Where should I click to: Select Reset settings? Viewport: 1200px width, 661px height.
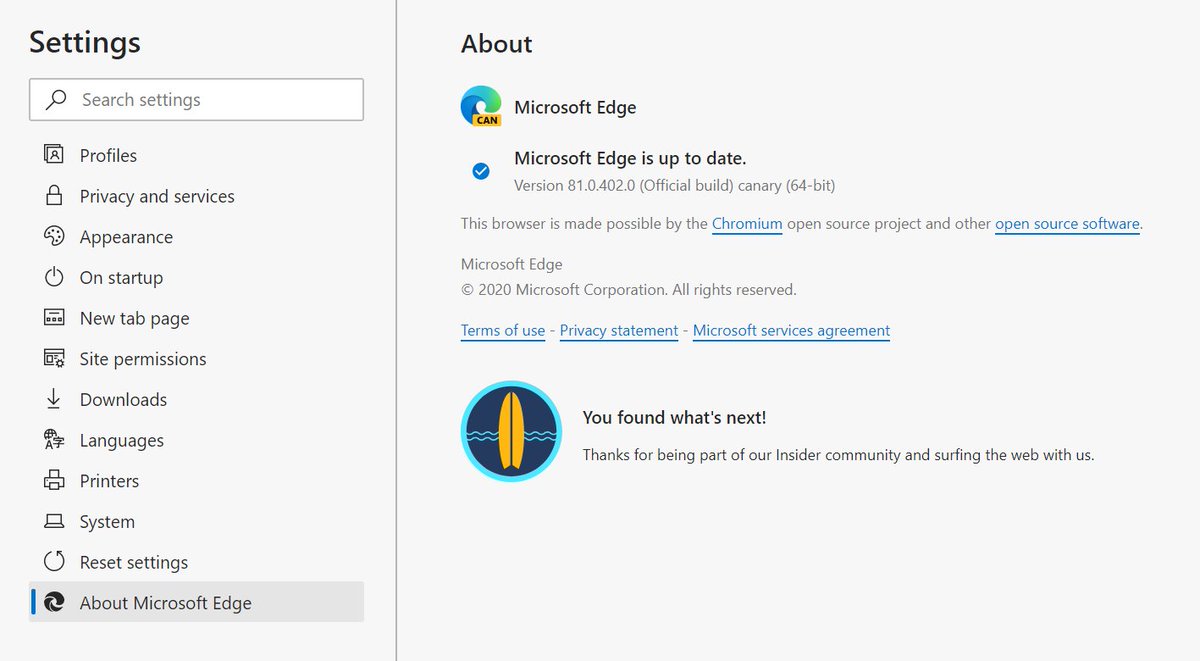(196, 562)
